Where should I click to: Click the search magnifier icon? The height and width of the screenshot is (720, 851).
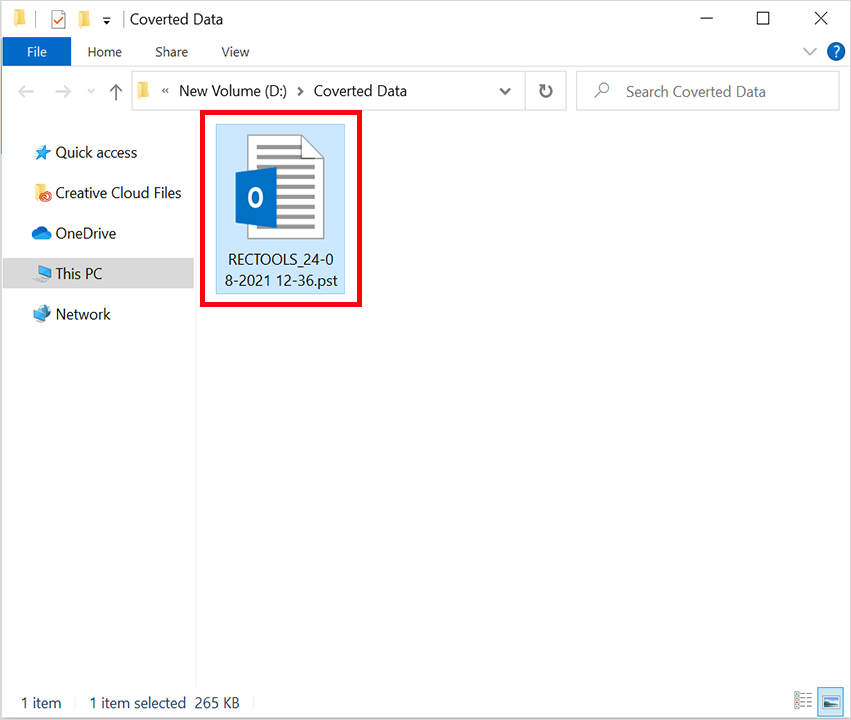[601, 91]
